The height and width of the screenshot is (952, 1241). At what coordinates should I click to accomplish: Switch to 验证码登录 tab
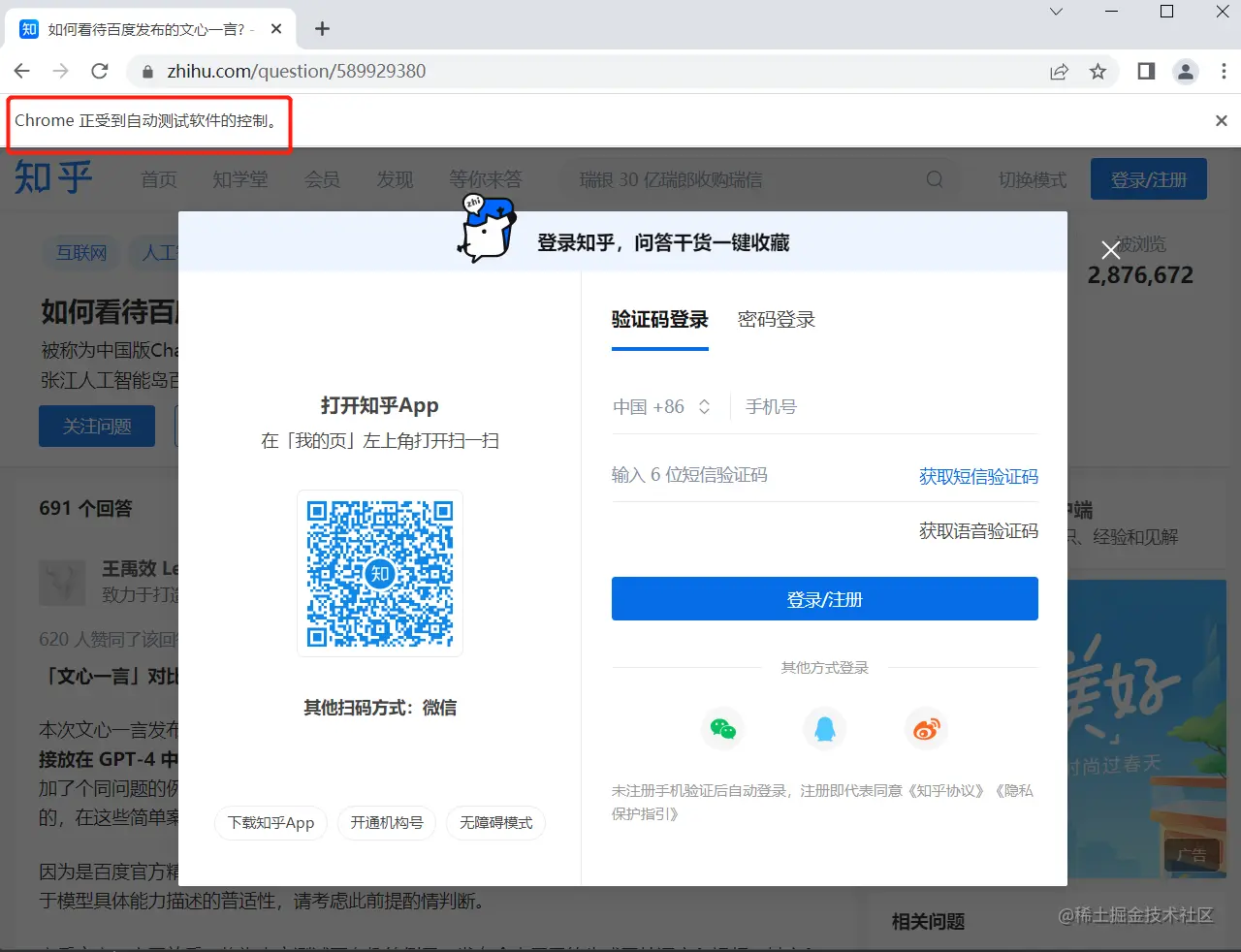[660, 320]
